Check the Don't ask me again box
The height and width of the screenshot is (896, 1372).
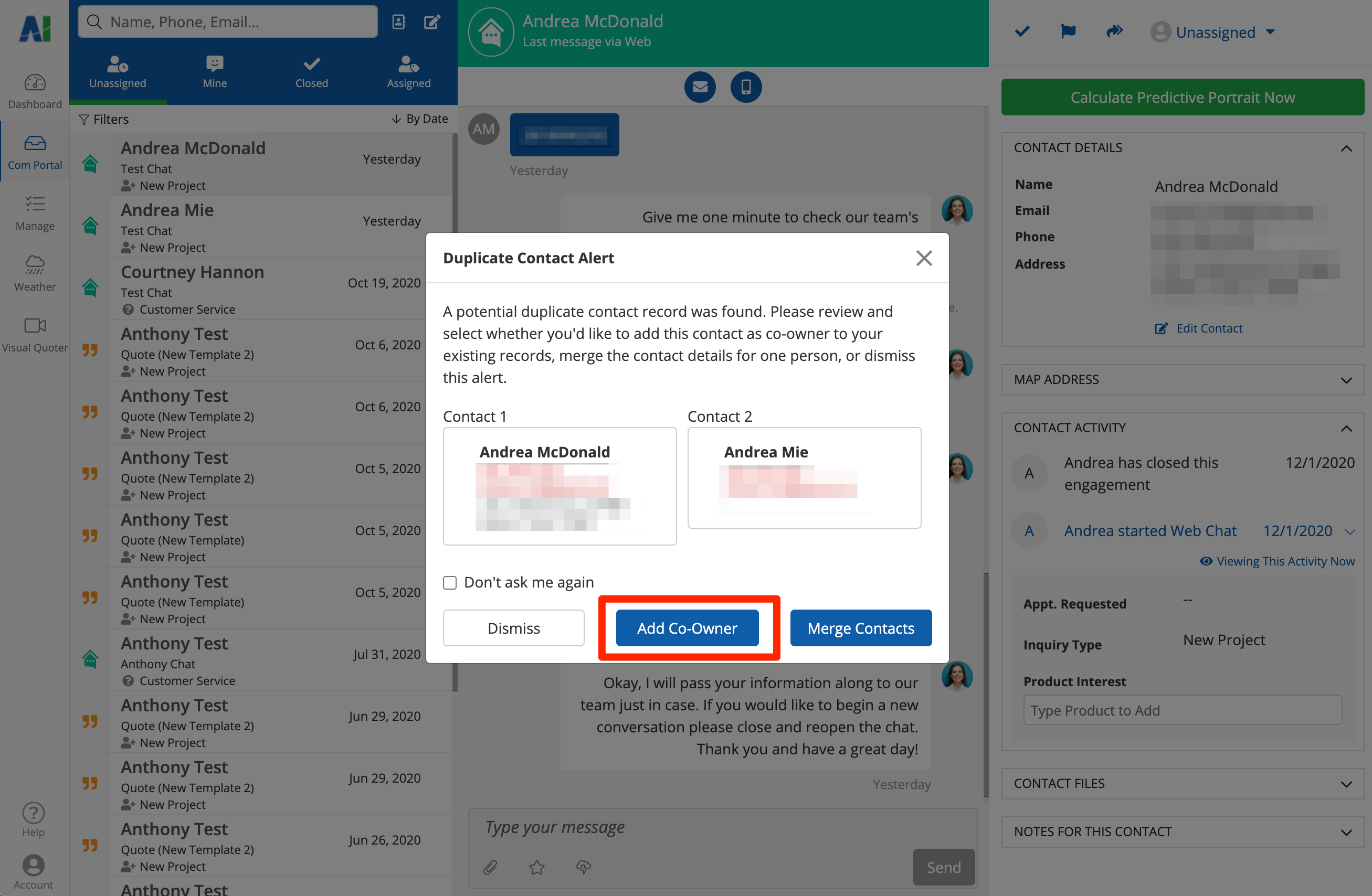point(450,582)
